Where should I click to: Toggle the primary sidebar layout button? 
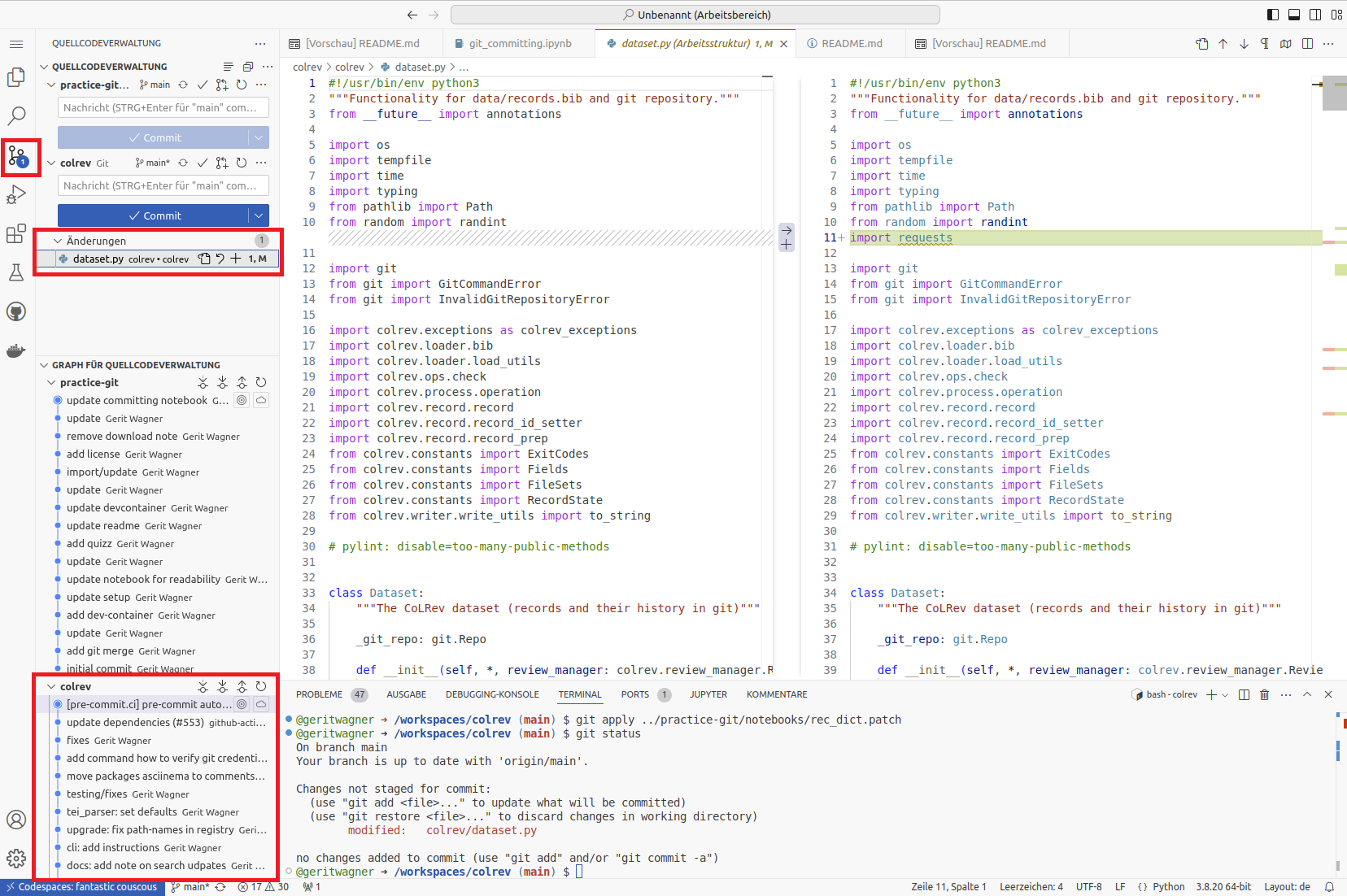1273,15
